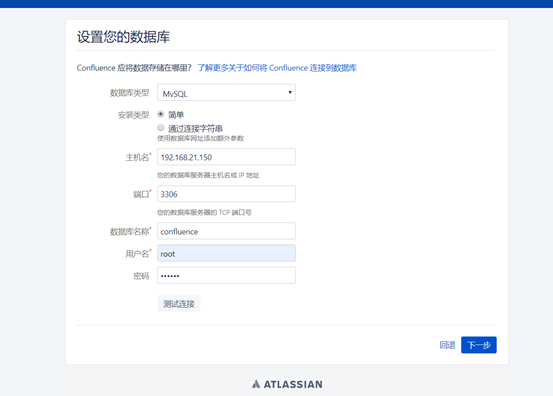The image size is (553, 396).
Task: Click the 下一步 next button
Action: (479, 345)
